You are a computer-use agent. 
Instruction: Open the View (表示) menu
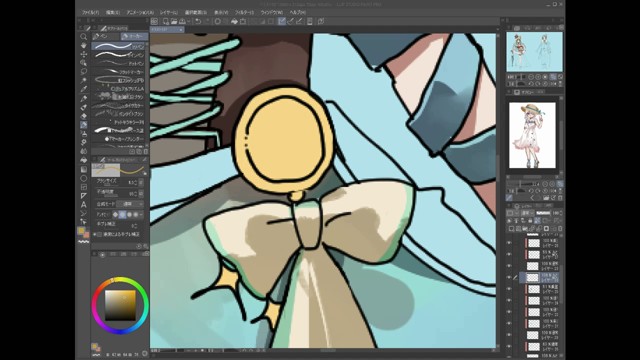point(221,13)
